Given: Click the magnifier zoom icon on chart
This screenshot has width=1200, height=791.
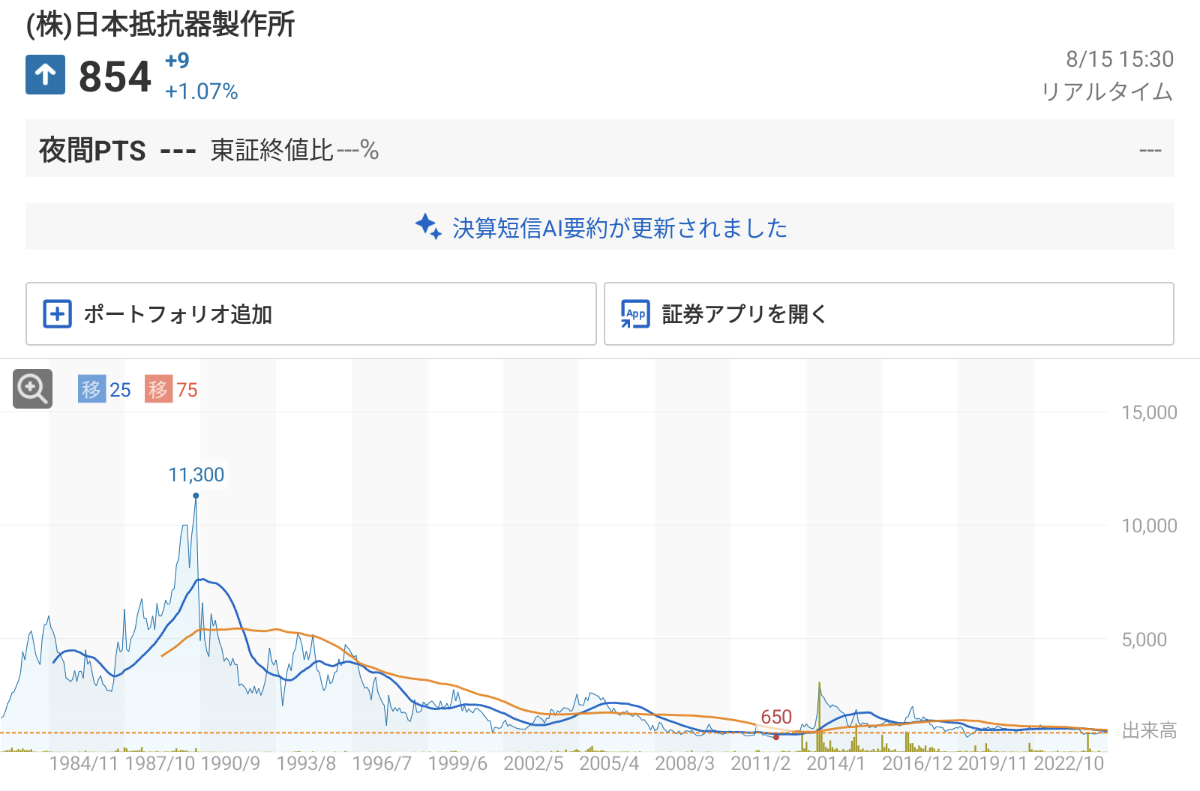Looking at the screenshot, I should point(32,389).
